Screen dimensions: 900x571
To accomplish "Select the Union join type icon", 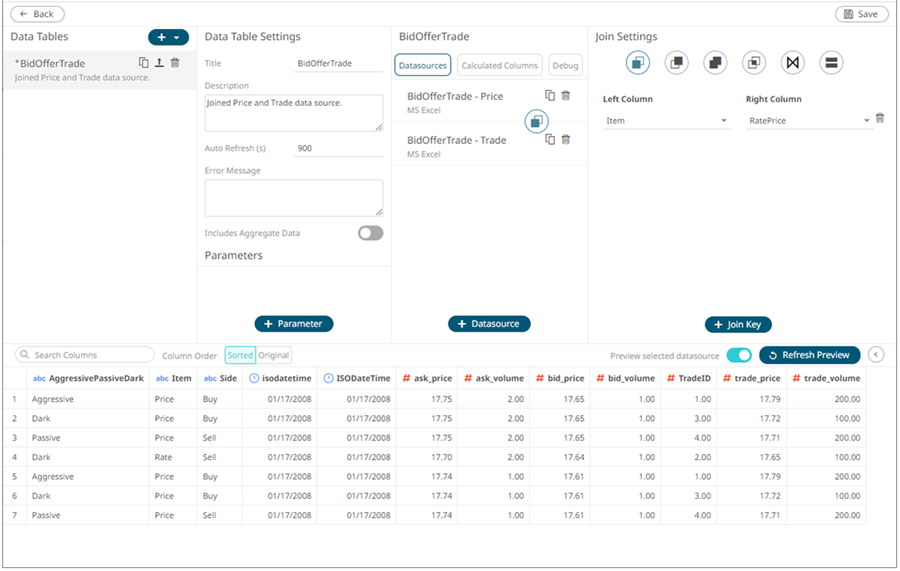I will (x=830, y=63).
